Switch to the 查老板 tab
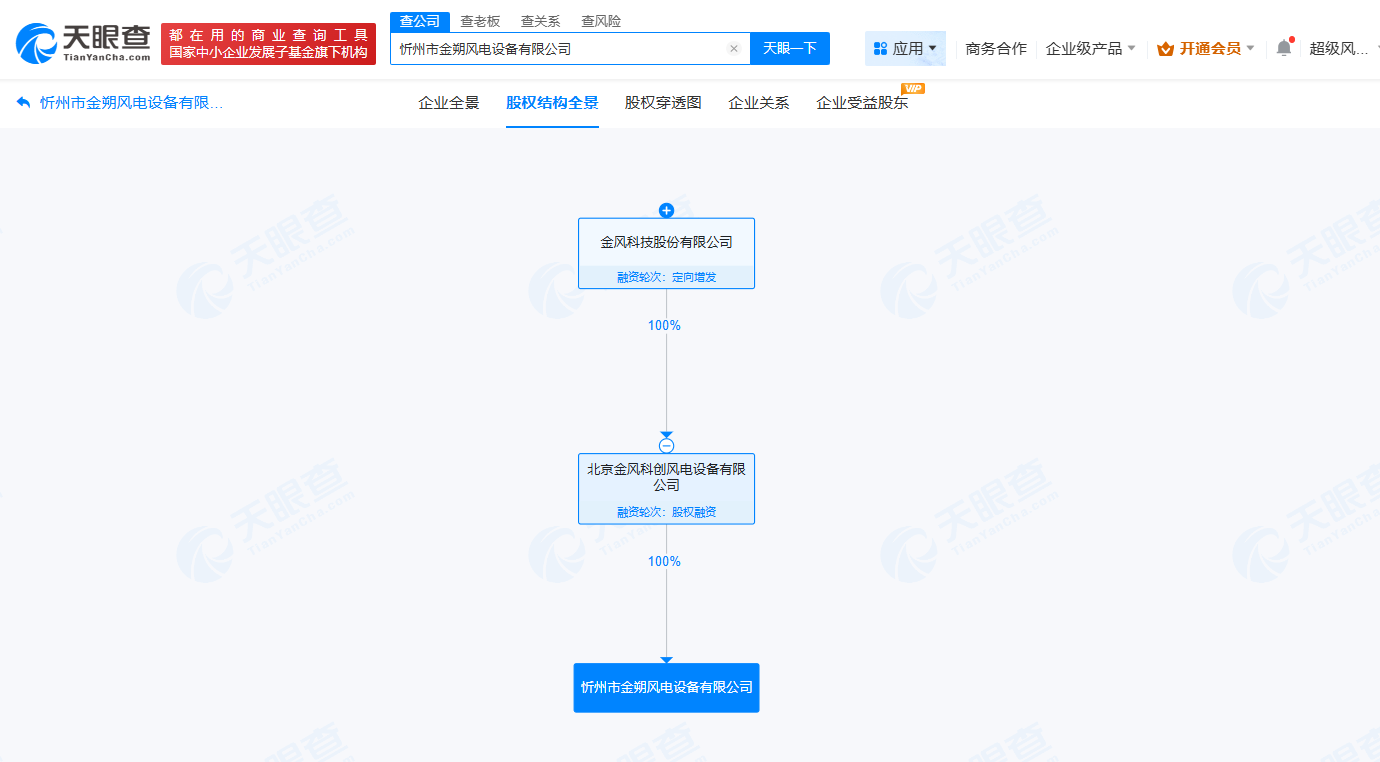The image size is (1380, 762). point(482,20)
